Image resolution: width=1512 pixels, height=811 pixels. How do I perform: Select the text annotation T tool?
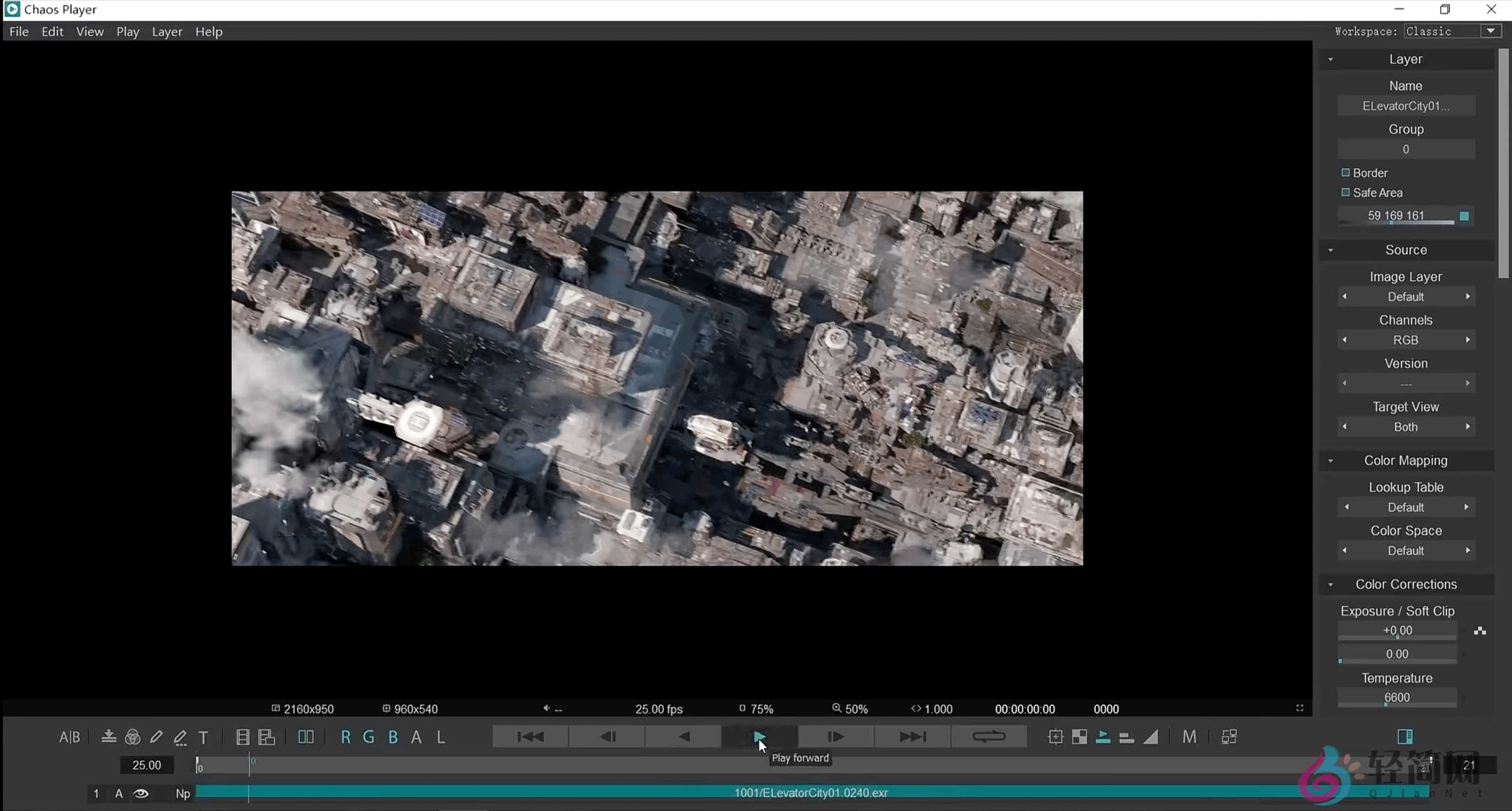pos(203,738)
